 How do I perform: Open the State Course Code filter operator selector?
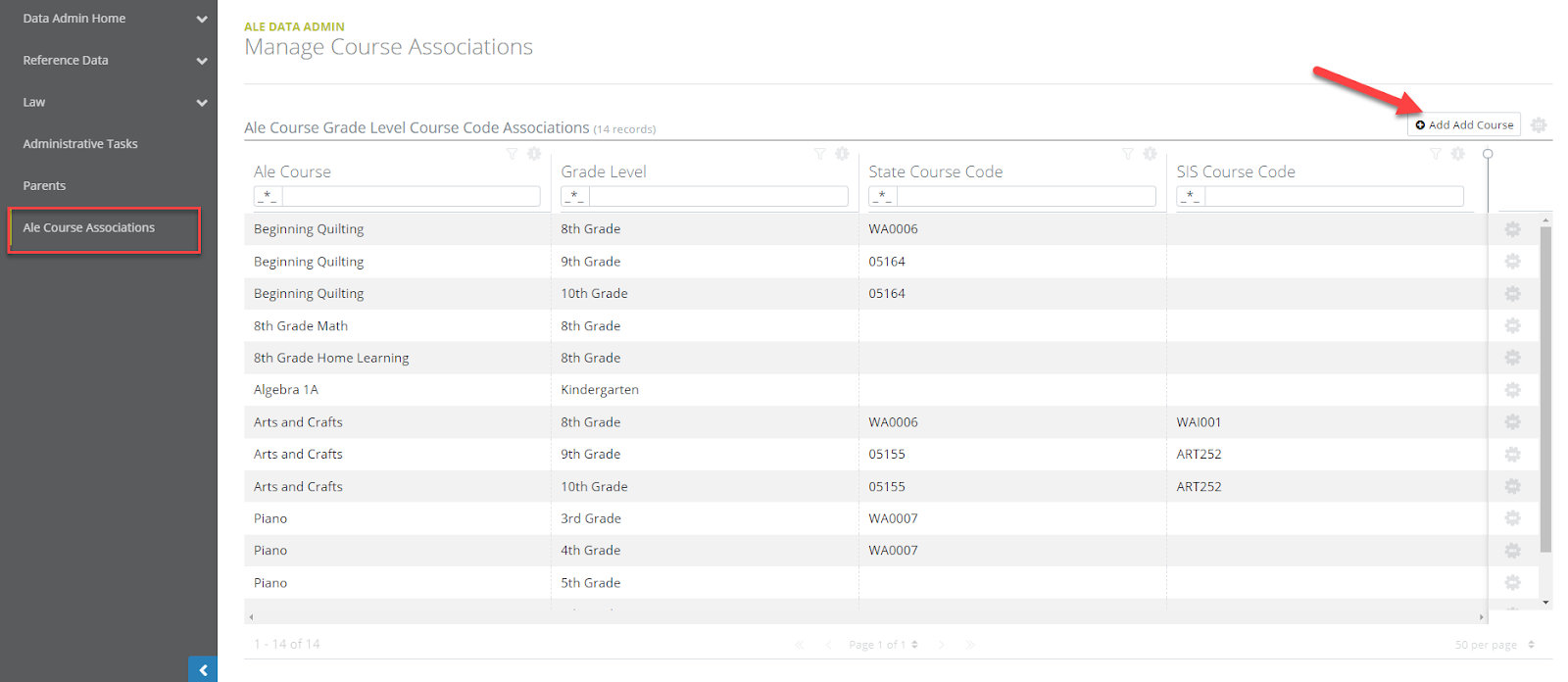click(883, 196)
